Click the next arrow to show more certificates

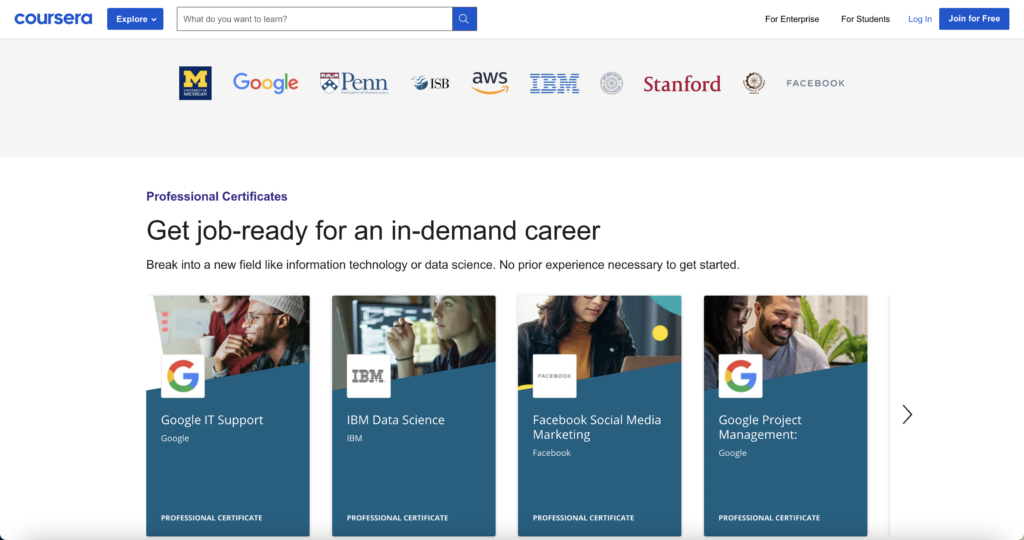pyautogui.click(x=907, y=415)
